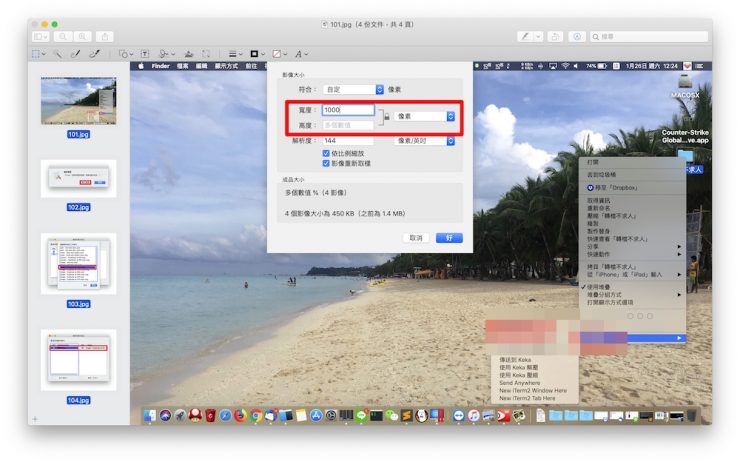Click the aspect ratio lock icon
This screenshot has height=462, width=740.
[384, 117]
